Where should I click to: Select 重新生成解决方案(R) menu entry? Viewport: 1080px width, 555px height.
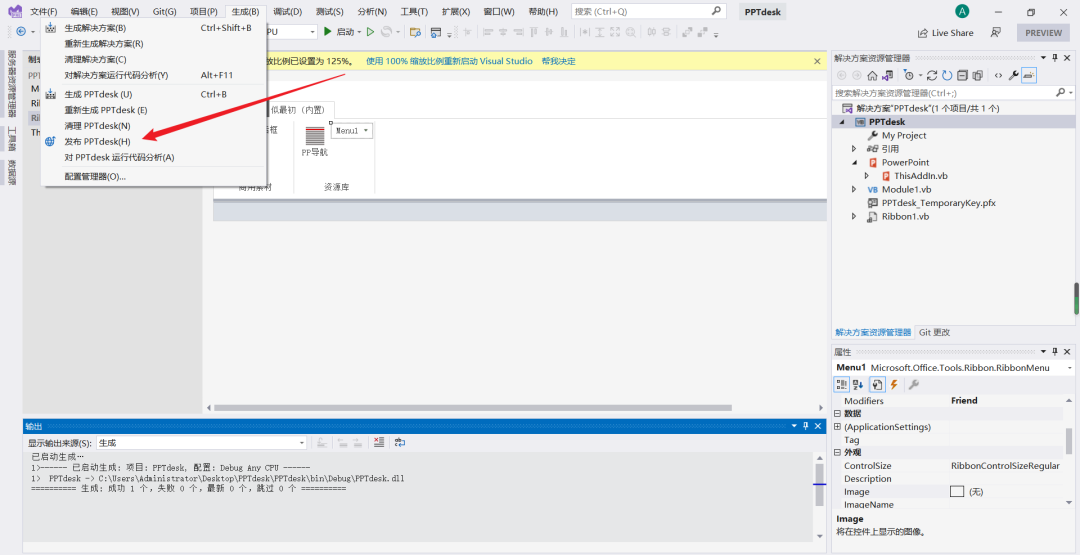pyautogui.click(x=153, y=43)
